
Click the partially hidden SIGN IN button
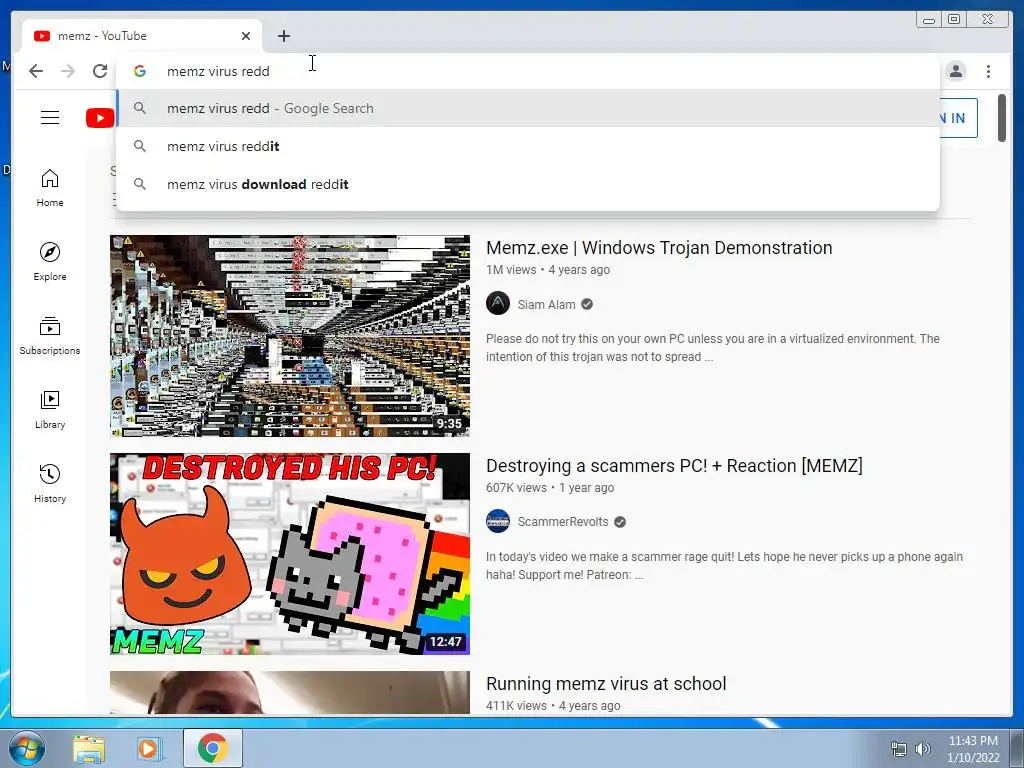pos(958,118)
